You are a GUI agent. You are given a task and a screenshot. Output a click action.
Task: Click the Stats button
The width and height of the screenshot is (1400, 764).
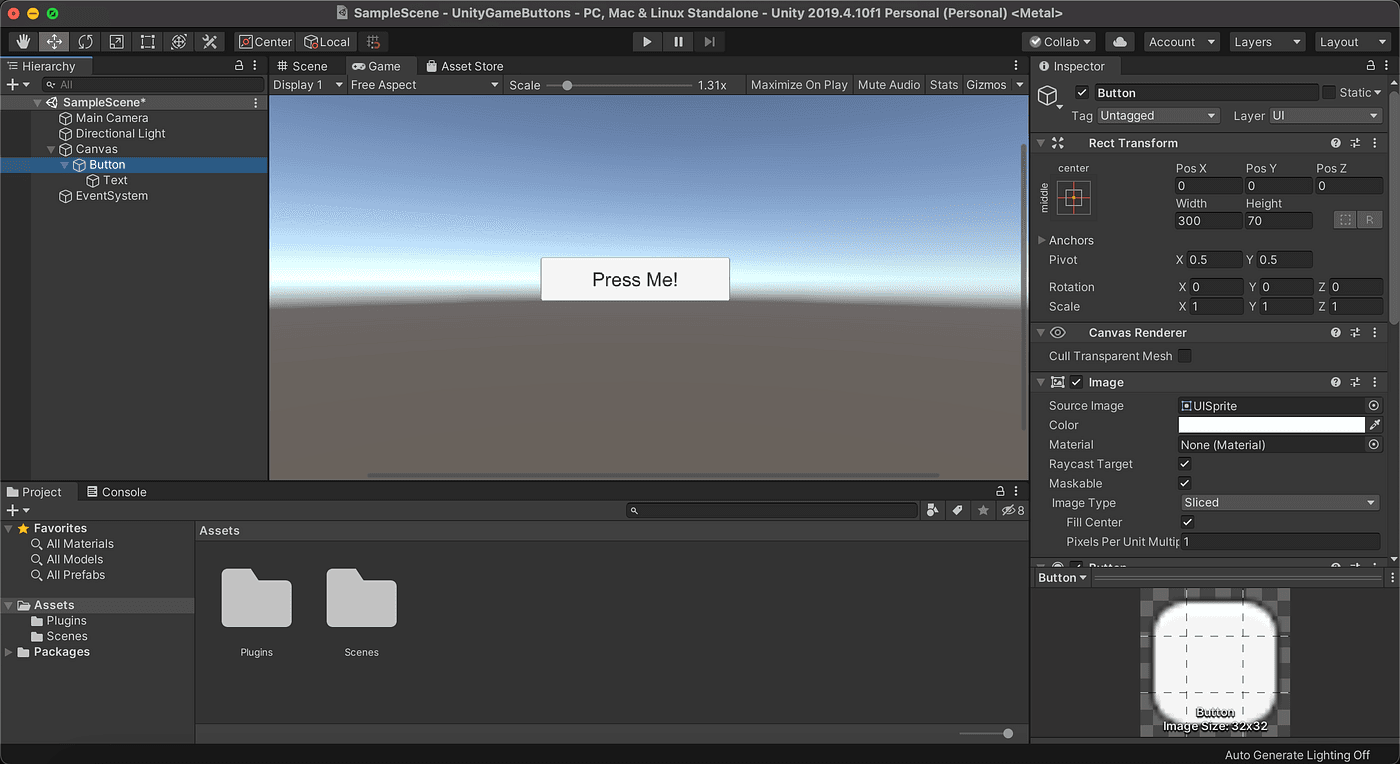[x=944, y=85]
